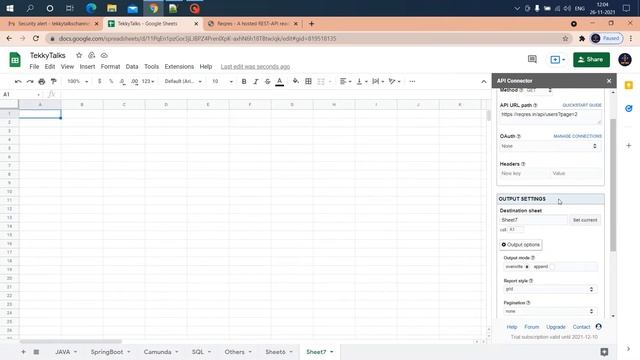The width and height of the screenshot is (640, 360).
Task: Toggle strikethrough formatting
Action: tap(267, 82)
